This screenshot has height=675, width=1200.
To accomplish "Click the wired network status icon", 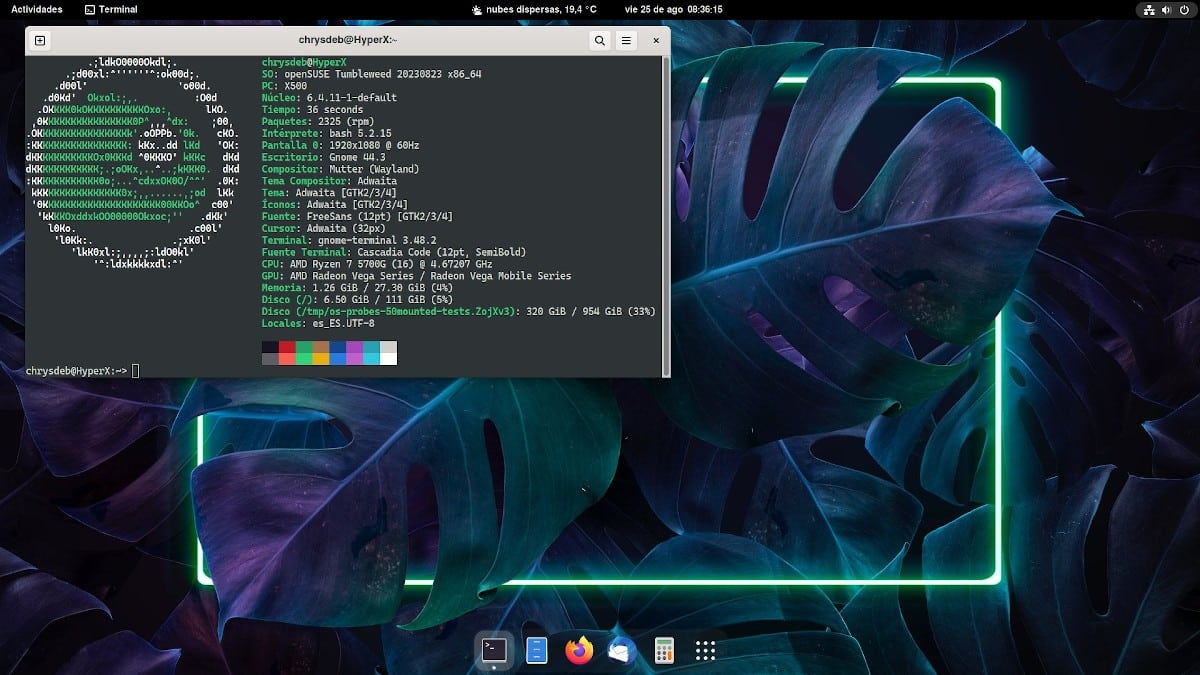I will pyautogui.click(x=1147, y=9).
